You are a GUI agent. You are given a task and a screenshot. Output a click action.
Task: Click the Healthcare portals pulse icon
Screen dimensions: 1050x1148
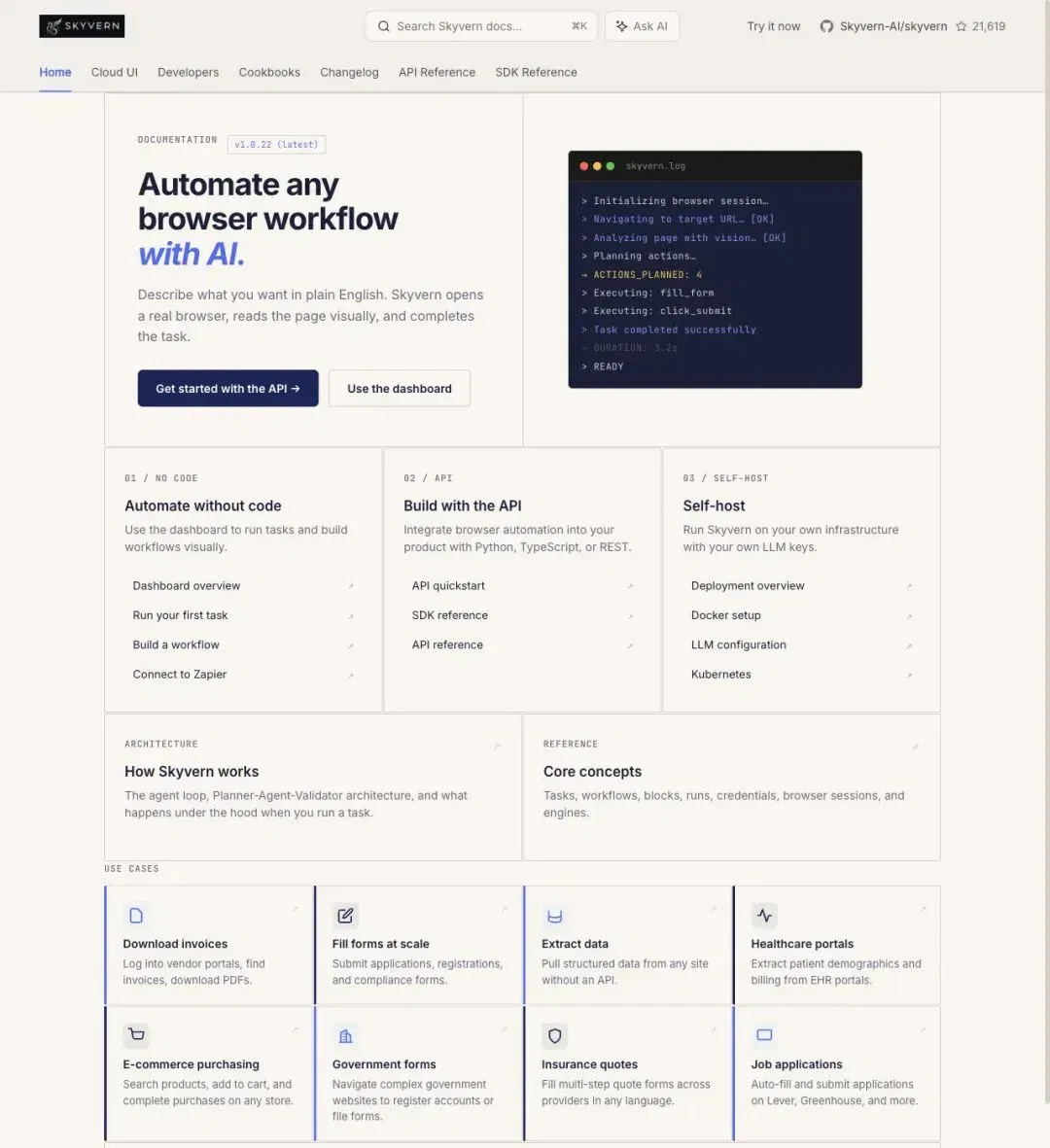[x=764, y=915]
